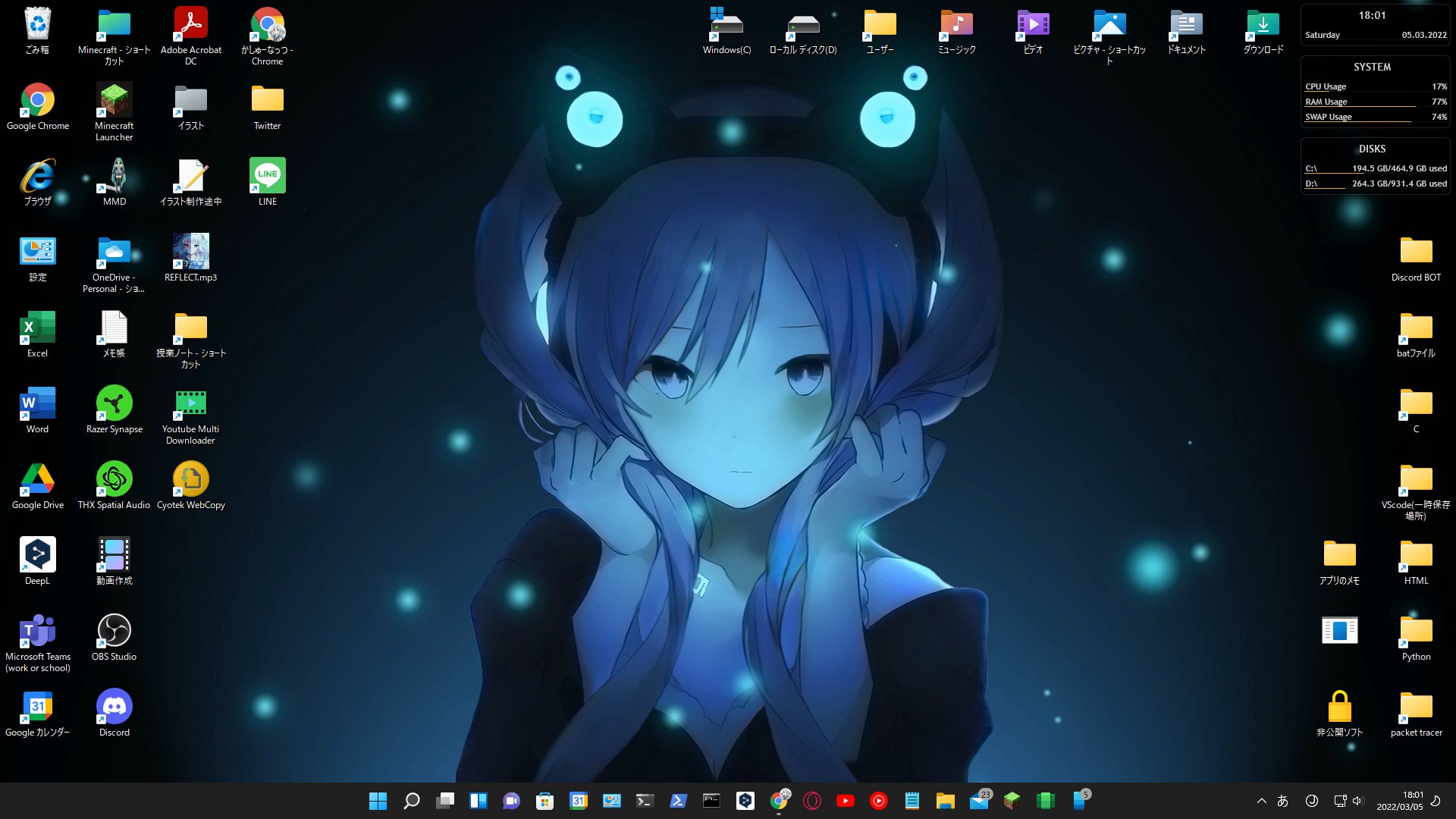Open the Youtube Multi Downloader shortcut
Screen dimensions: 1456x819
190,415
